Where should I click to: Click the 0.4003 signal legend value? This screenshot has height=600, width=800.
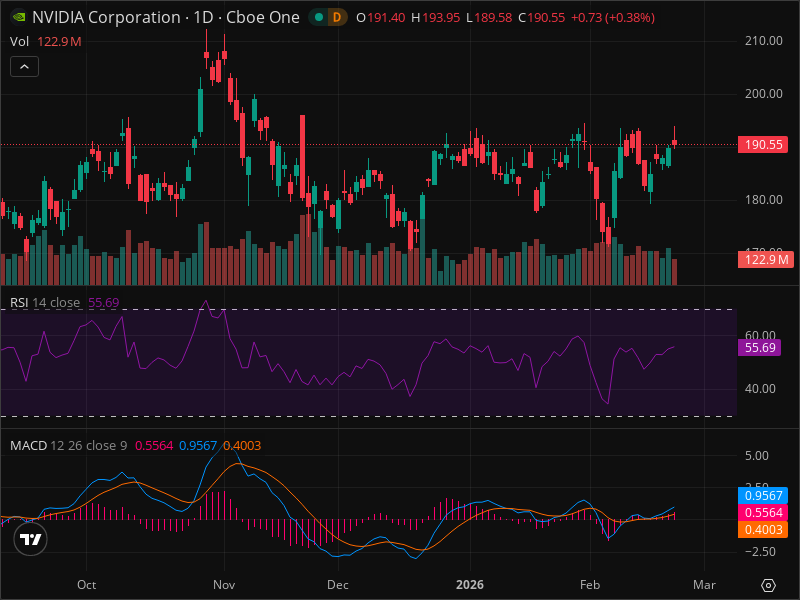242,445
